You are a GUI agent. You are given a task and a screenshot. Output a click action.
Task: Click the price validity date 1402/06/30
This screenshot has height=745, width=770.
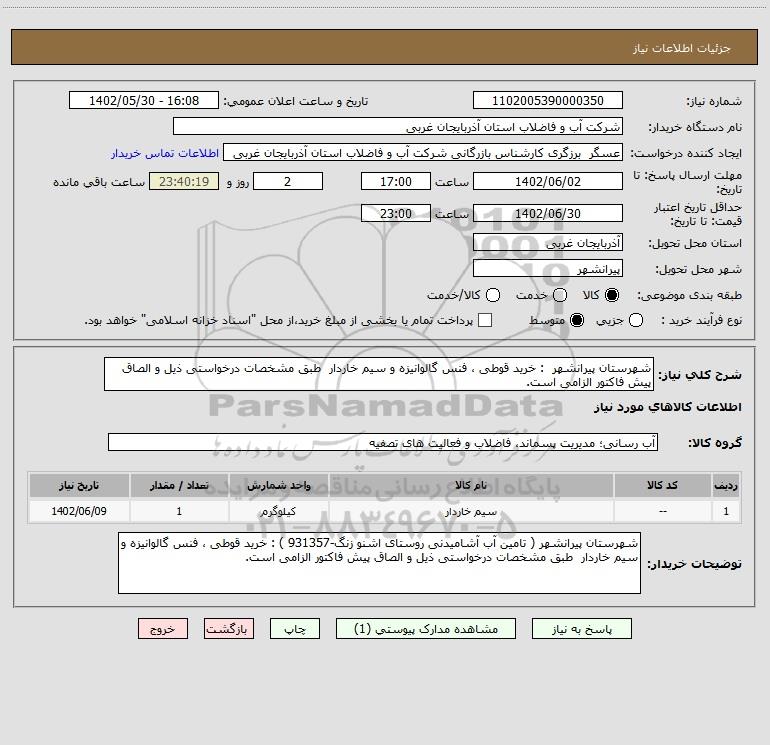(548, 213)
